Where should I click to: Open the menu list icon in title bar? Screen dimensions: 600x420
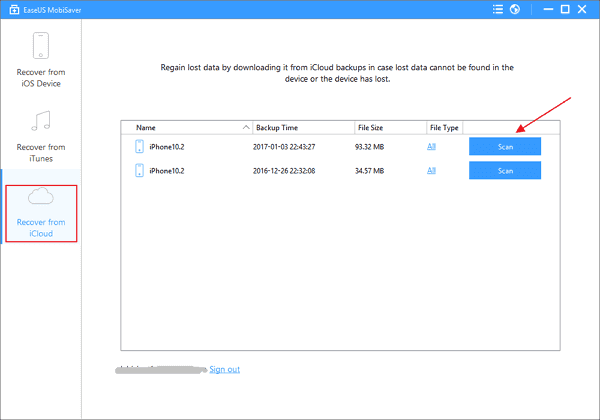point(496,11)
